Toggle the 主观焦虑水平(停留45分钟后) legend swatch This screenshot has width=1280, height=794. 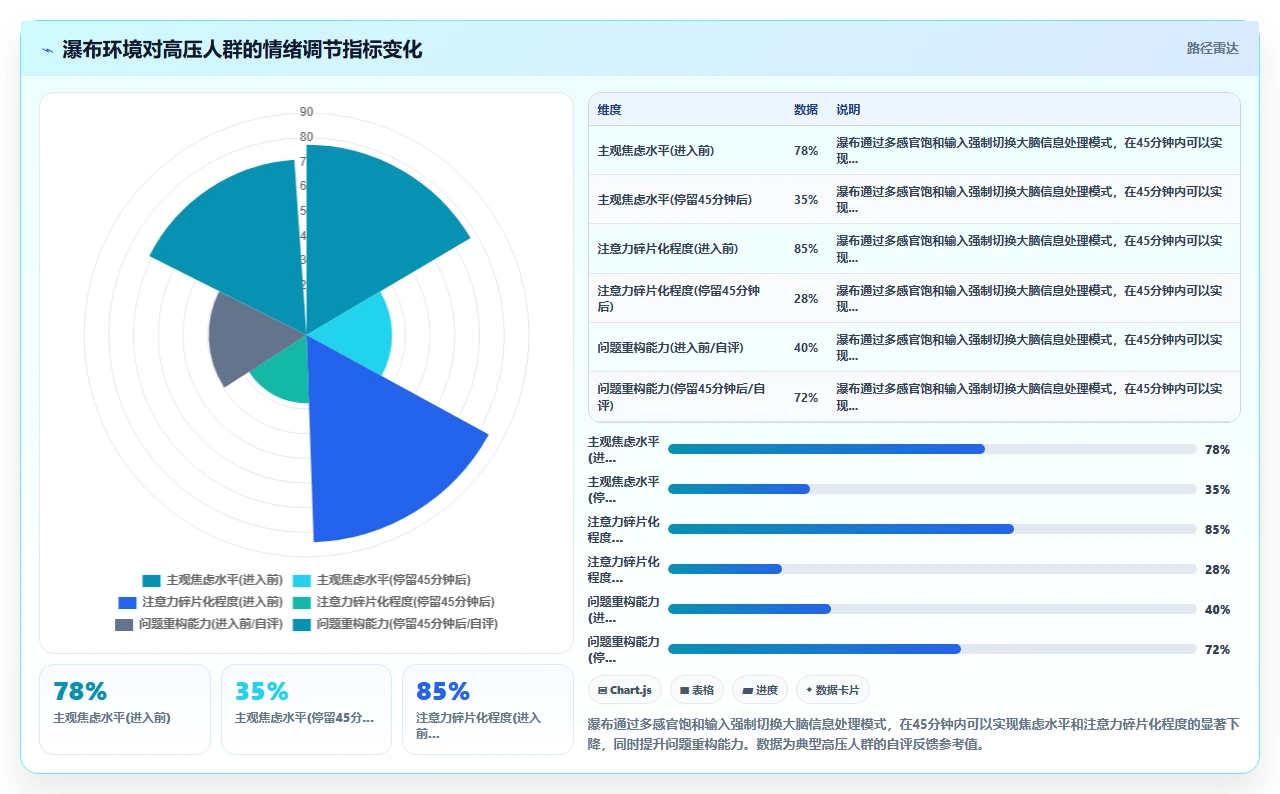click(x=301, y=580)
